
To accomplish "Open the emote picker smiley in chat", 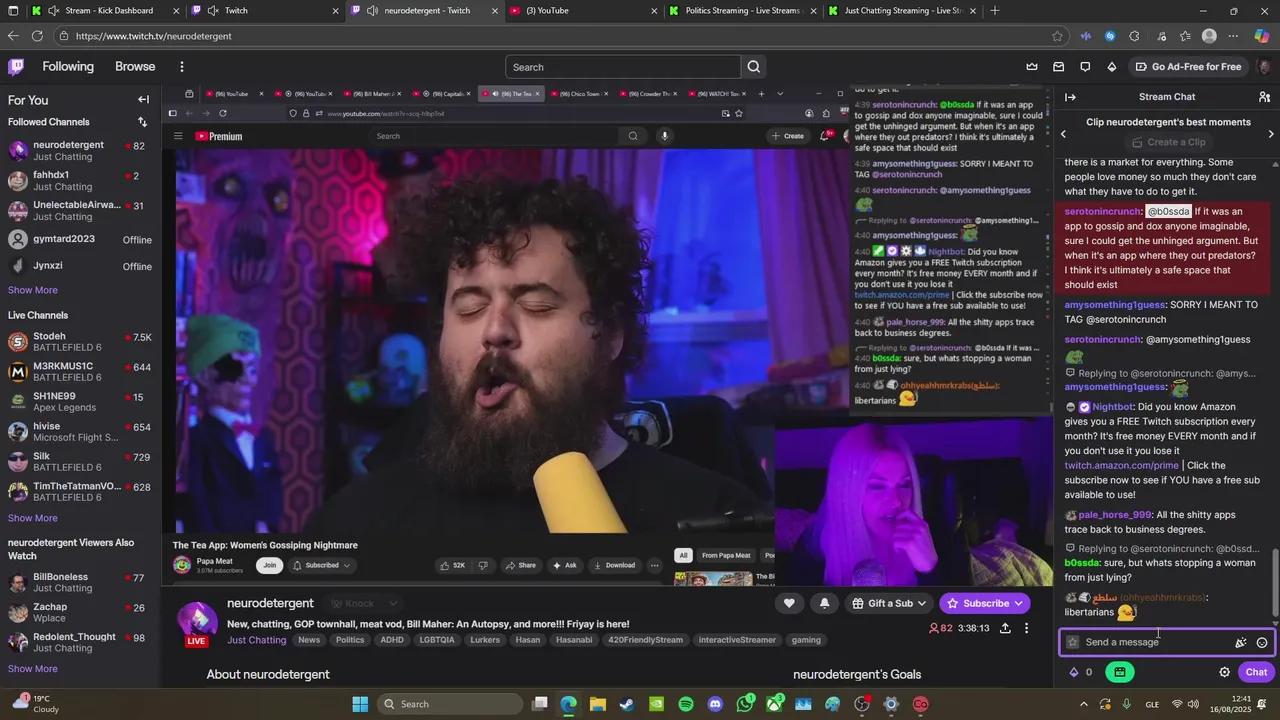I will click(1262, 643).
